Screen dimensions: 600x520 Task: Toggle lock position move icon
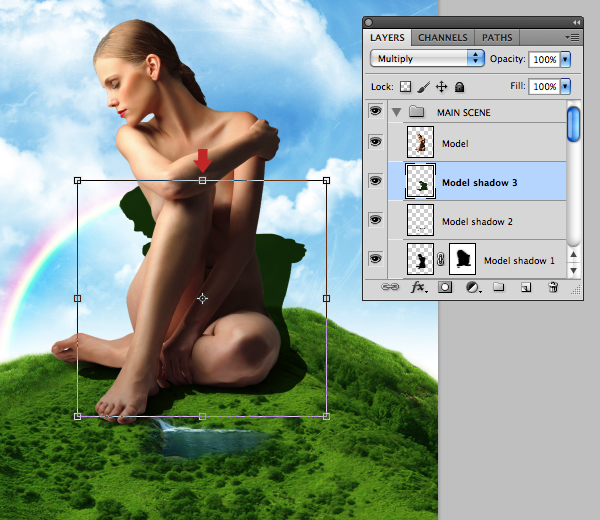tap(441, 87)
